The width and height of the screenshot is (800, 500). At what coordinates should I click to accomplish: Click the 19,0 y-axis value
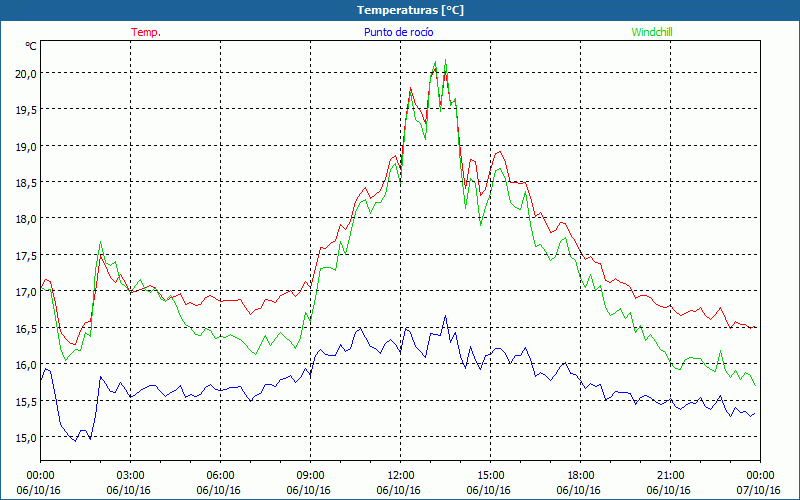coord(27,146)
